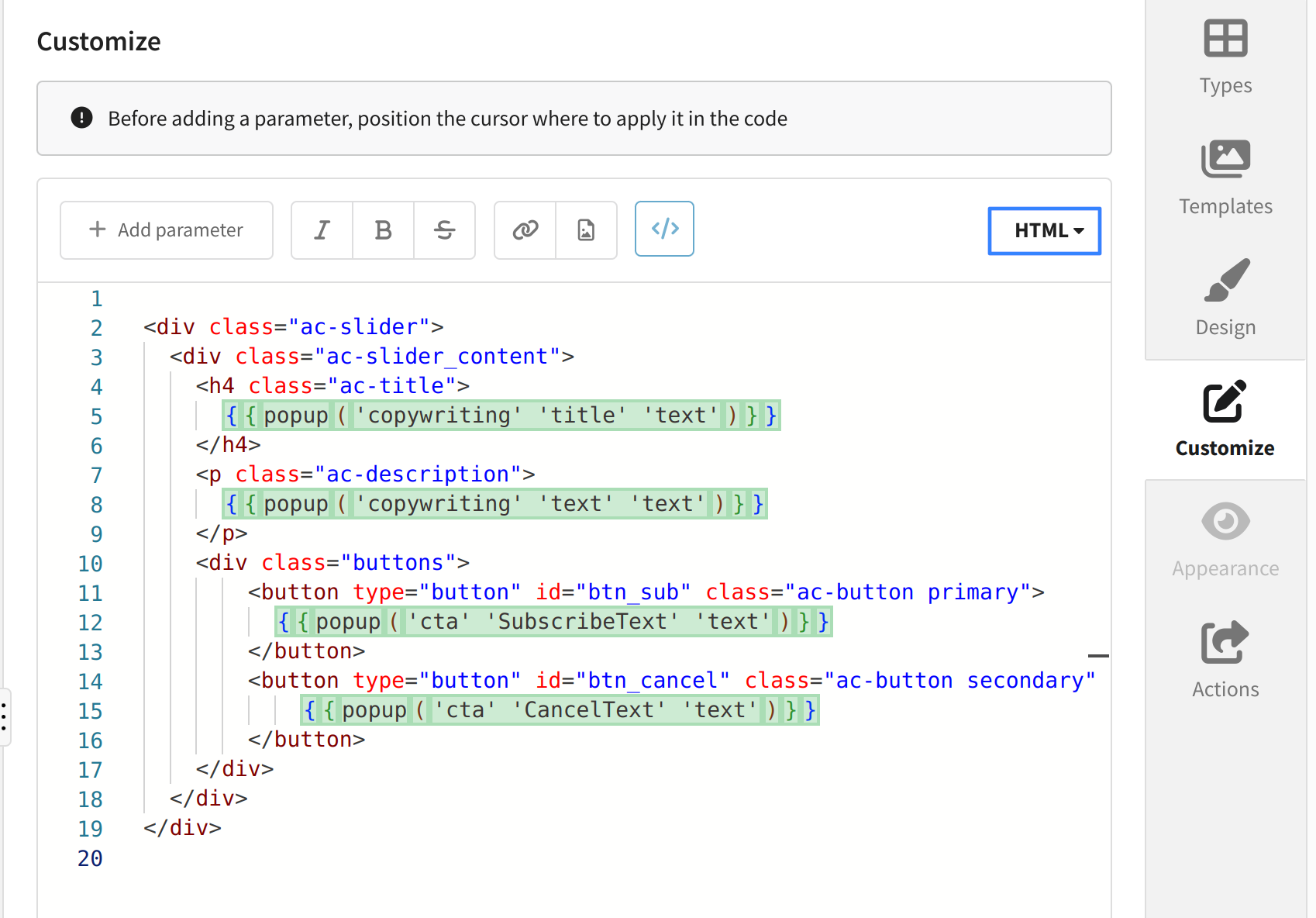Place cursor on ac-slider div line
This screenshot has width=1316, height=918.
click(294, 327)
